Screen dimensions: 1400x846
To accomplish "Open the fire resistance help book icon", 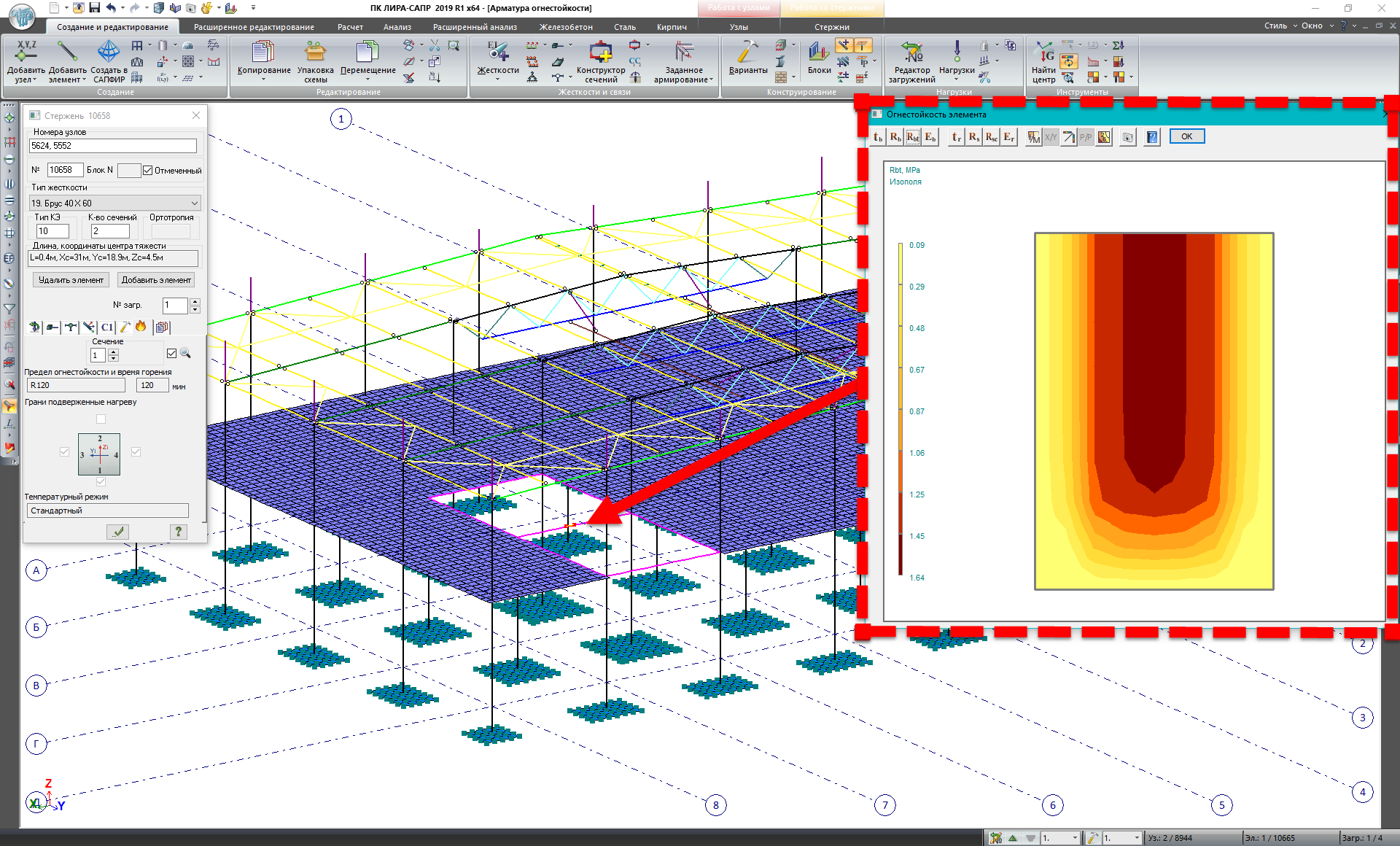I will (x=1152, y=137).
